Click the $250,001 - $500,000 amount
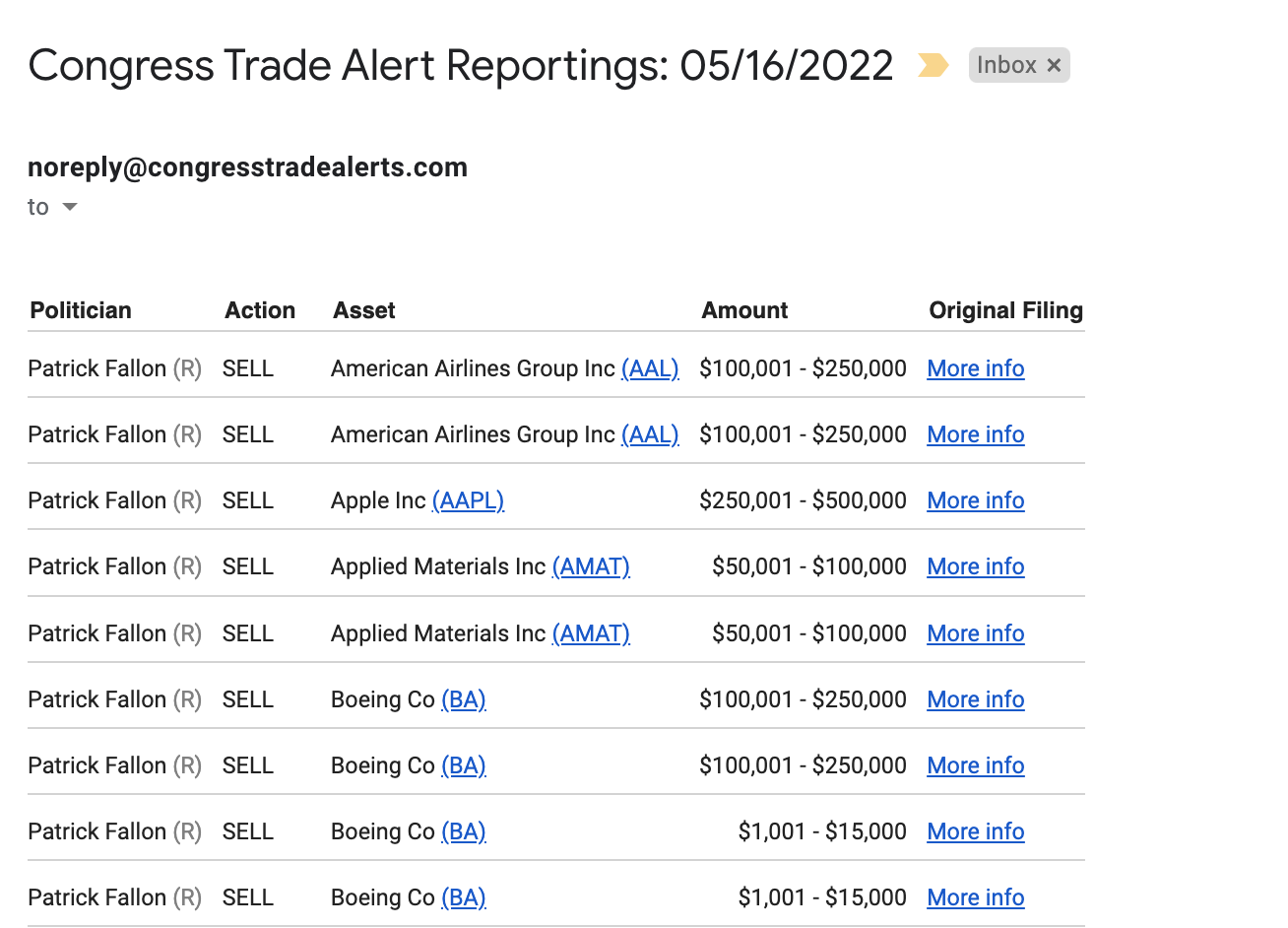 tap(803, 500)
